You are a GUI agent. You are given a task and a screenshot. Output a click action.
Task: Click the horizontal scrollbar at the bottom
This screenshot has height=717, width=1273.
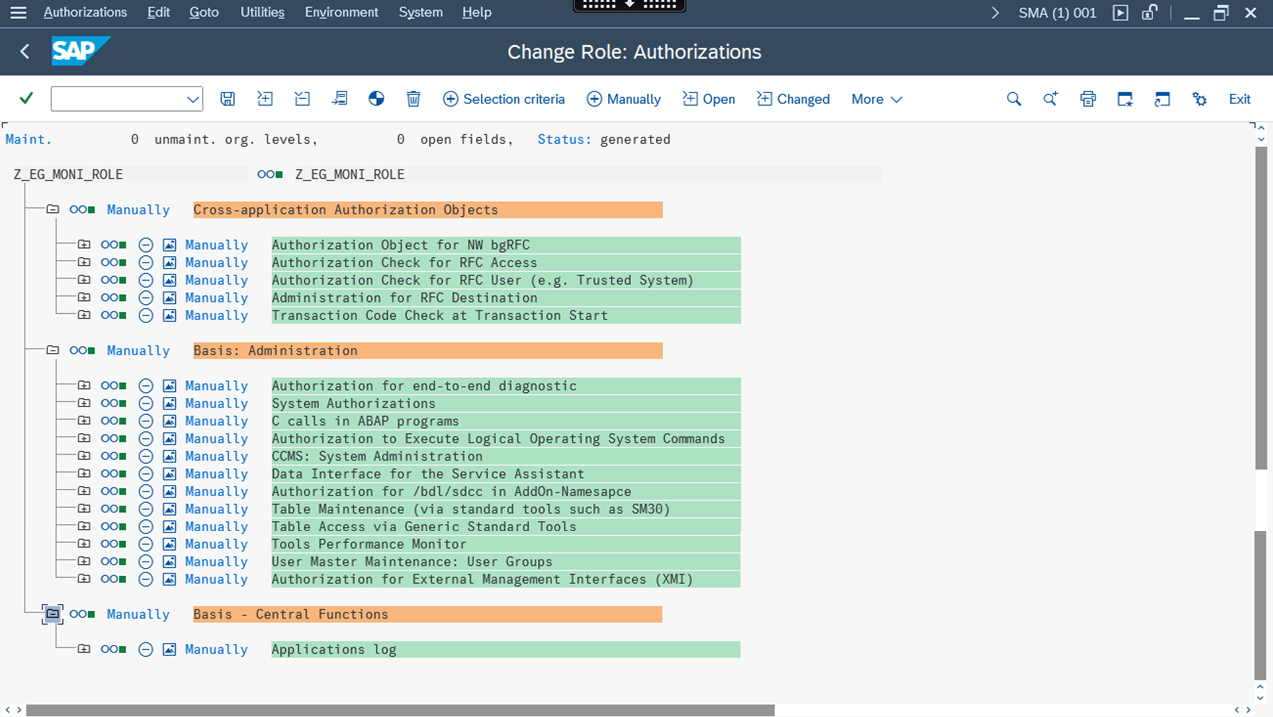[400, 710]
